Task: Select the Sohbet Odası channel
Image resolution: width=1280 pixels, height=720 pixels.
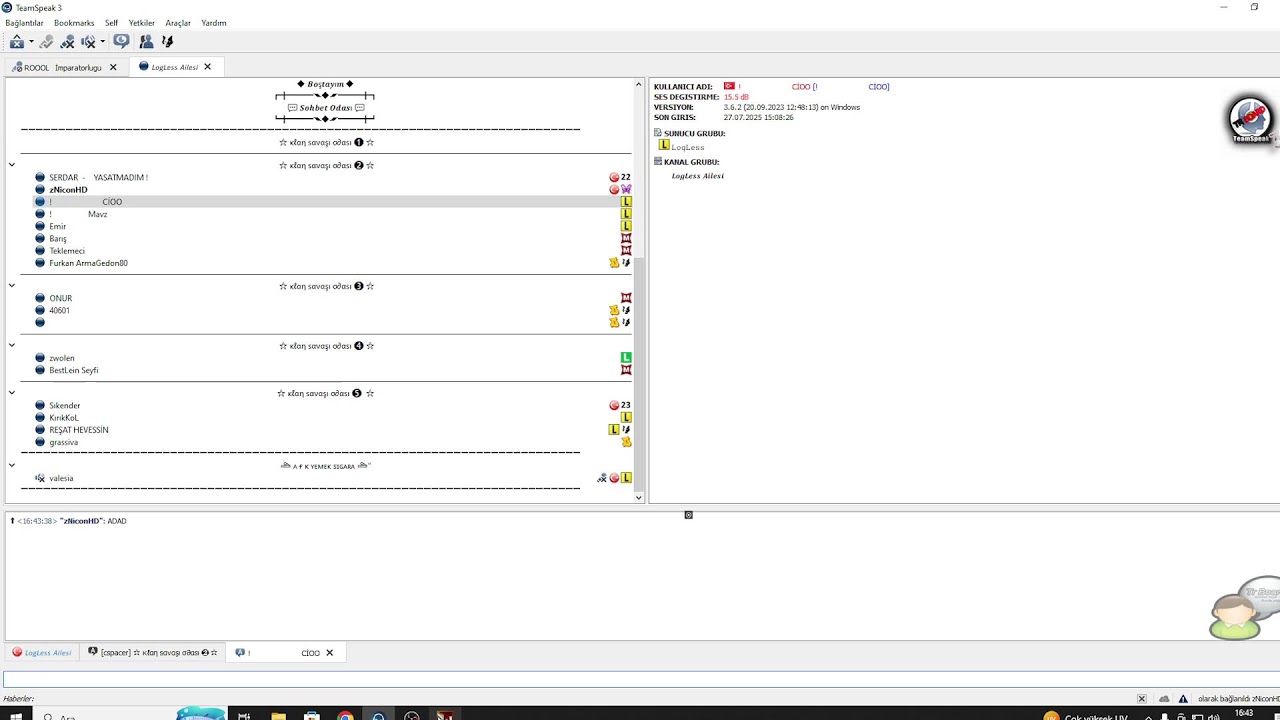Action: [325, 108]
